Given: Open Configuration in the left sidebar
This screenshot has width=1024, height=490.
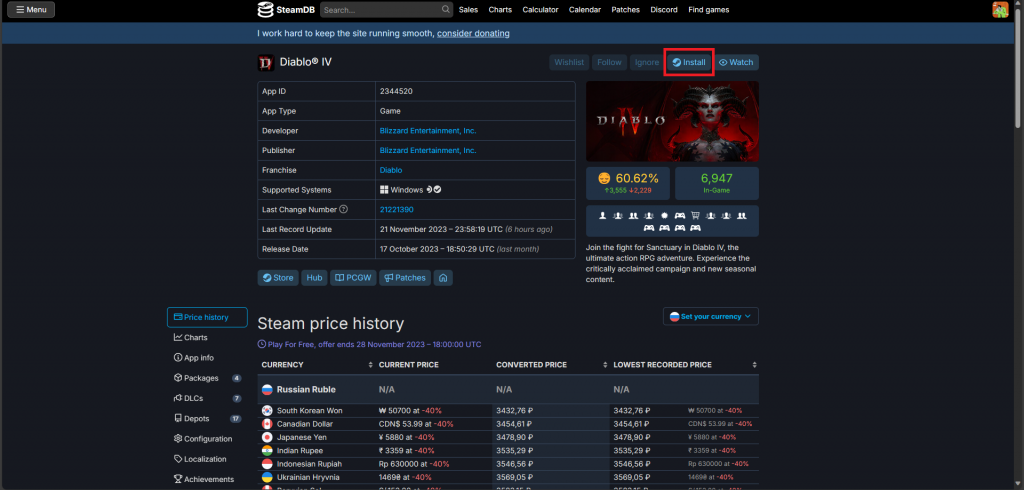Looking at the screenshot, I should (x=206, y=439).
